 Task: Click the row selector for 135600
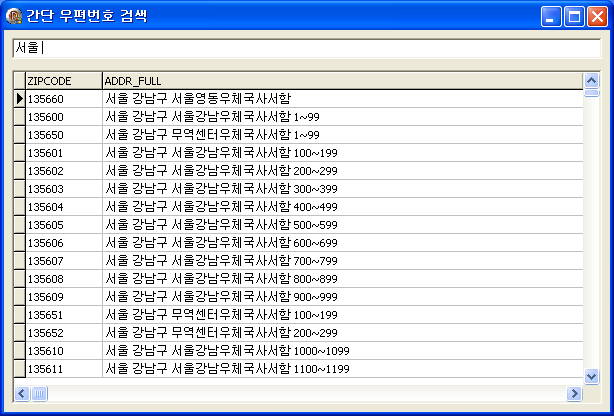[20, 117]
